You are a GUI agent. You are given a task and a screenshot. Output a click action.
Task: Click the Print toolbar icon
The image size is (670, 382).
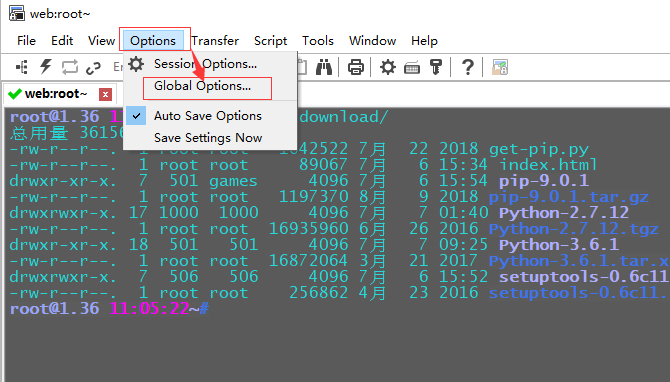coord(356,67)
